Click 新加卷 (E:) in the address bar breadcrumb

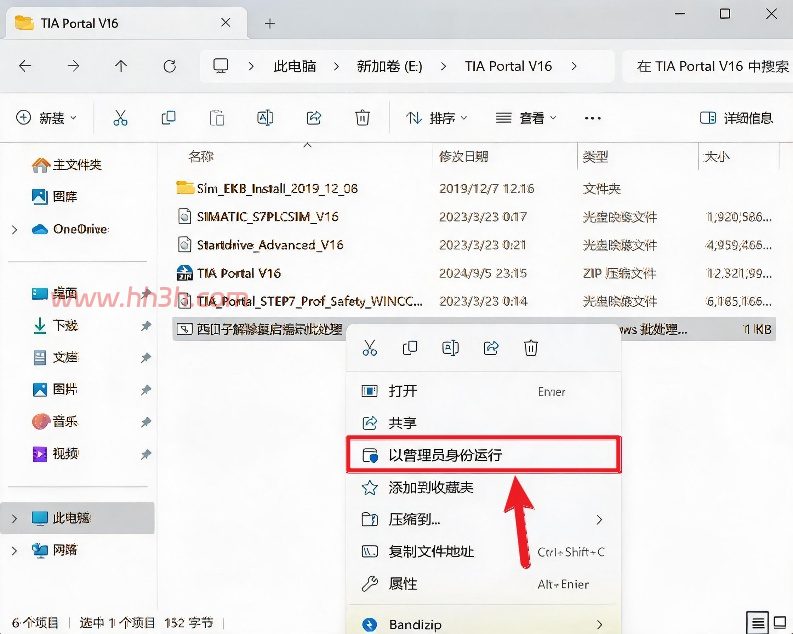pyautogui.click(x=389, y=66)
